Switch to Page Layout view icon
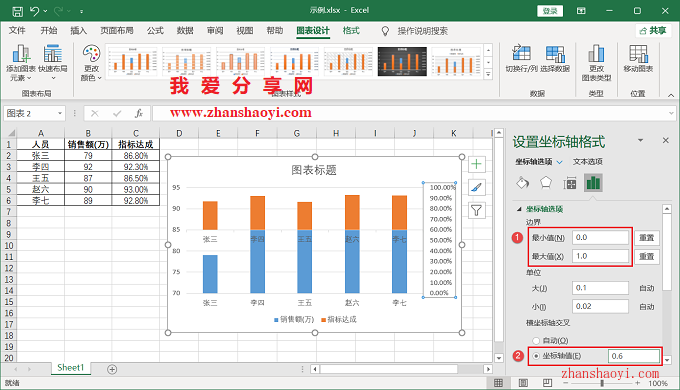680x390 pixels. click(523, 383)
